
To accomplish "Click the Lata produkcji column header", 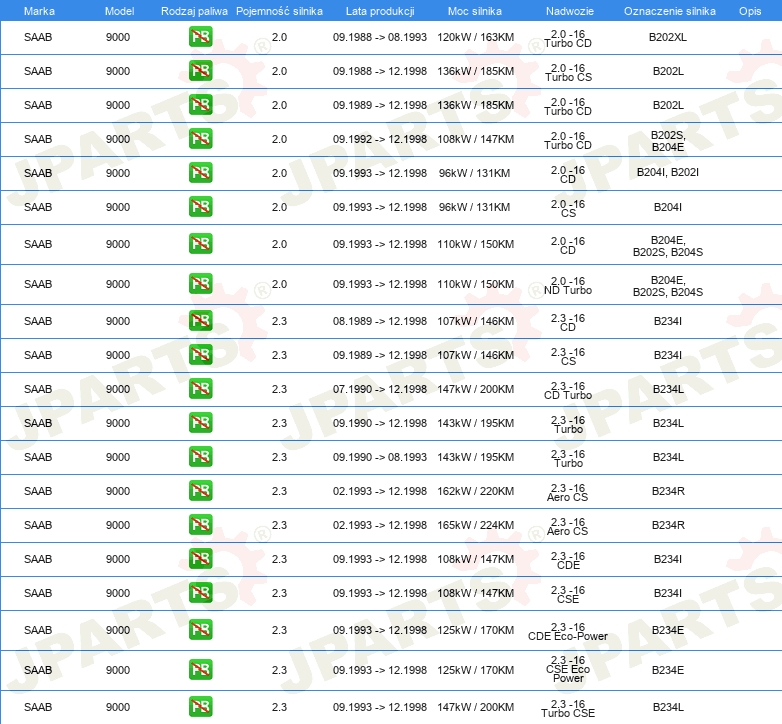I will 380,11.
